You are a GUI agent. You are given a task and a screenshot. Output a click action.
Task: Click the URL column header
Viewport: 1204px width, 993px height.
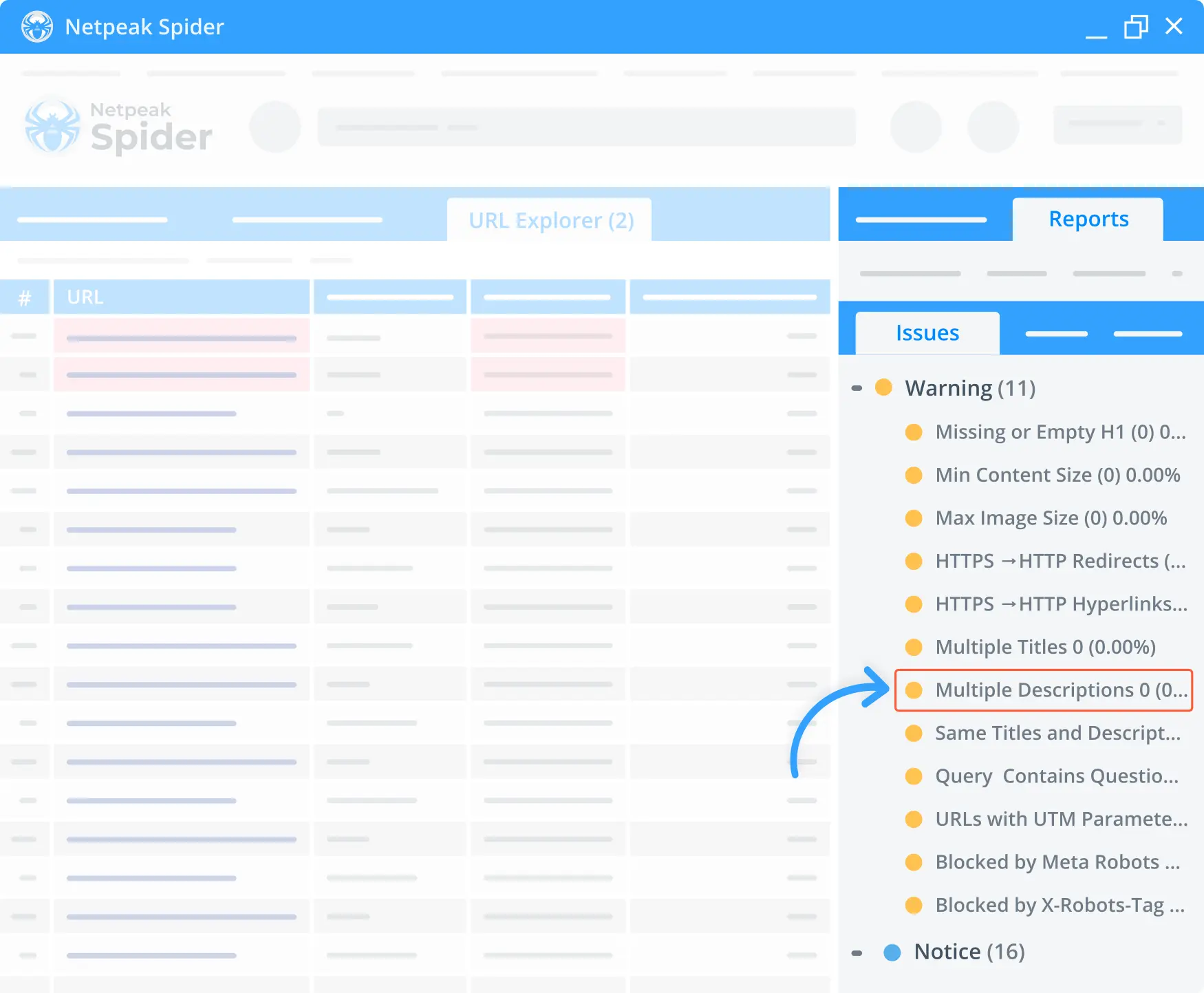click(182, 297)
